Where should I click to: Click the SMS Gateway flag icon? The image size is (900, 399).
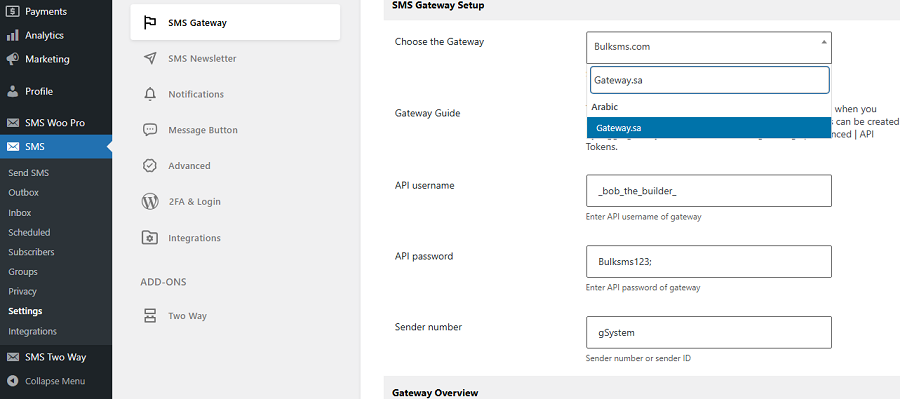pyautogui.click(x=150, y=23)
